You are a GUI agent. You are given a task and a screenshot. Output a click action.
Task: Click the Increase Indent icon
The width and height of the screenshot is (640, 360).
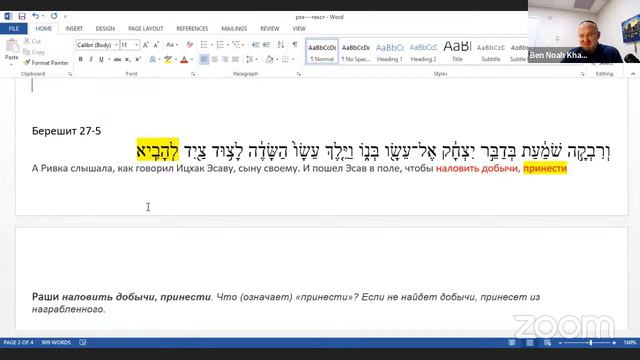266,45
